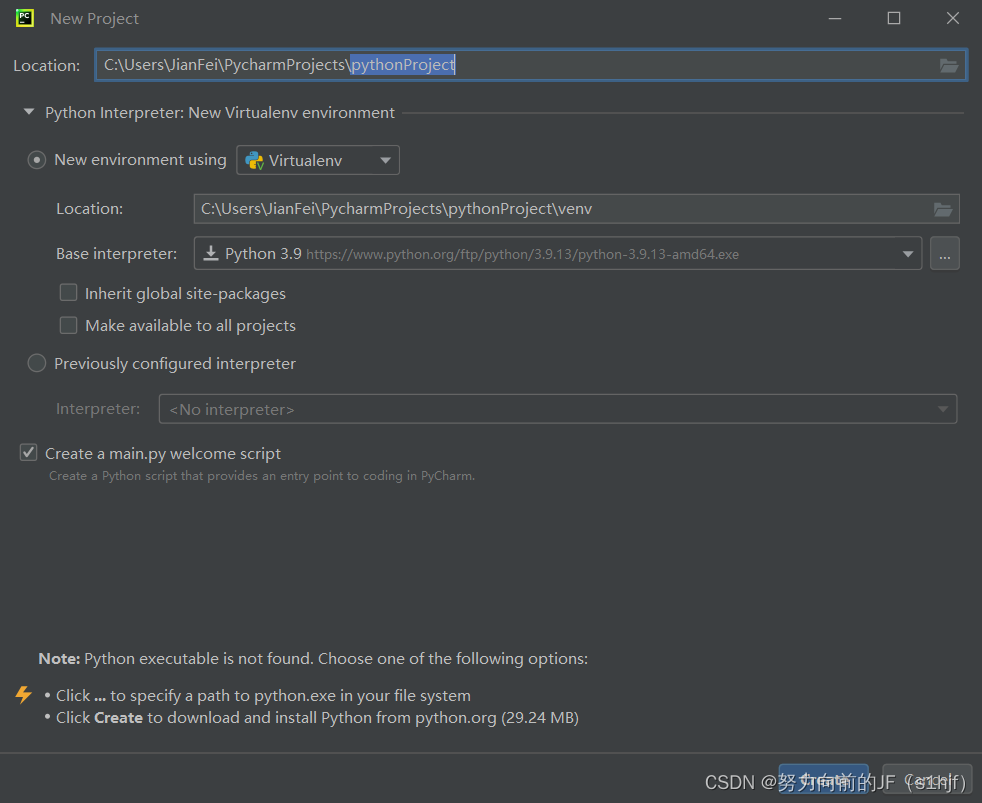Select Previously configured interpreter option
This screenshot has height=803, width=982.
[x=37, y=363]
